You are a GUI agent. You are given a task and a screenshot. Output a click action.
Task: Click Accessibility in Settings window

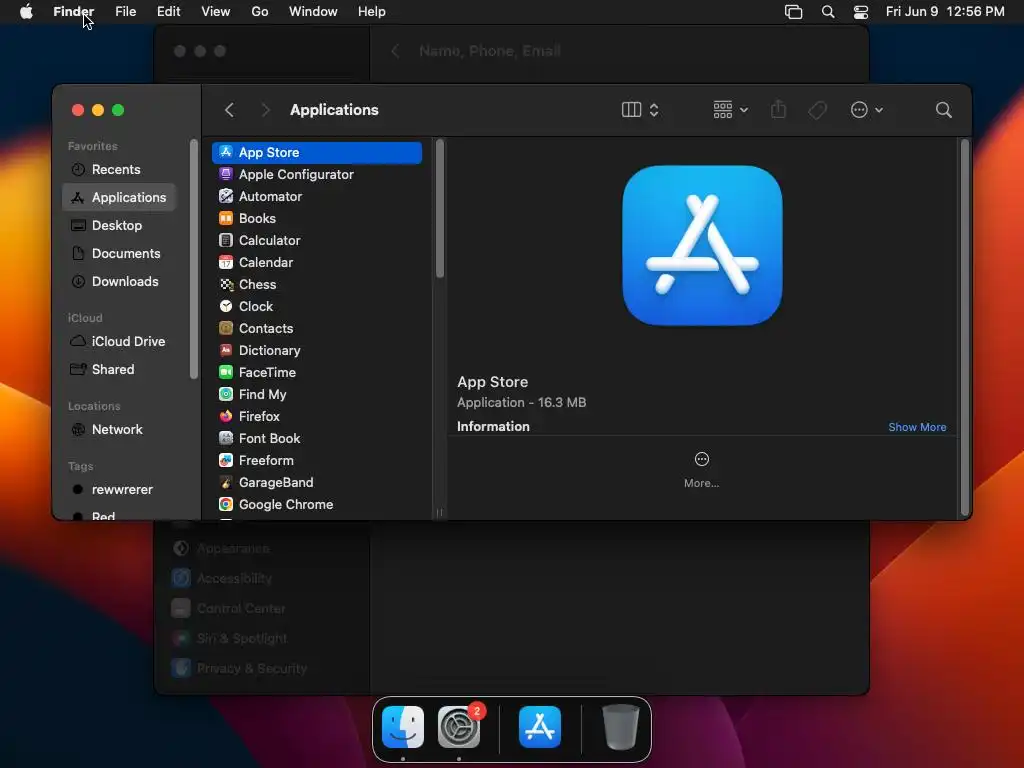pos(222,578)
